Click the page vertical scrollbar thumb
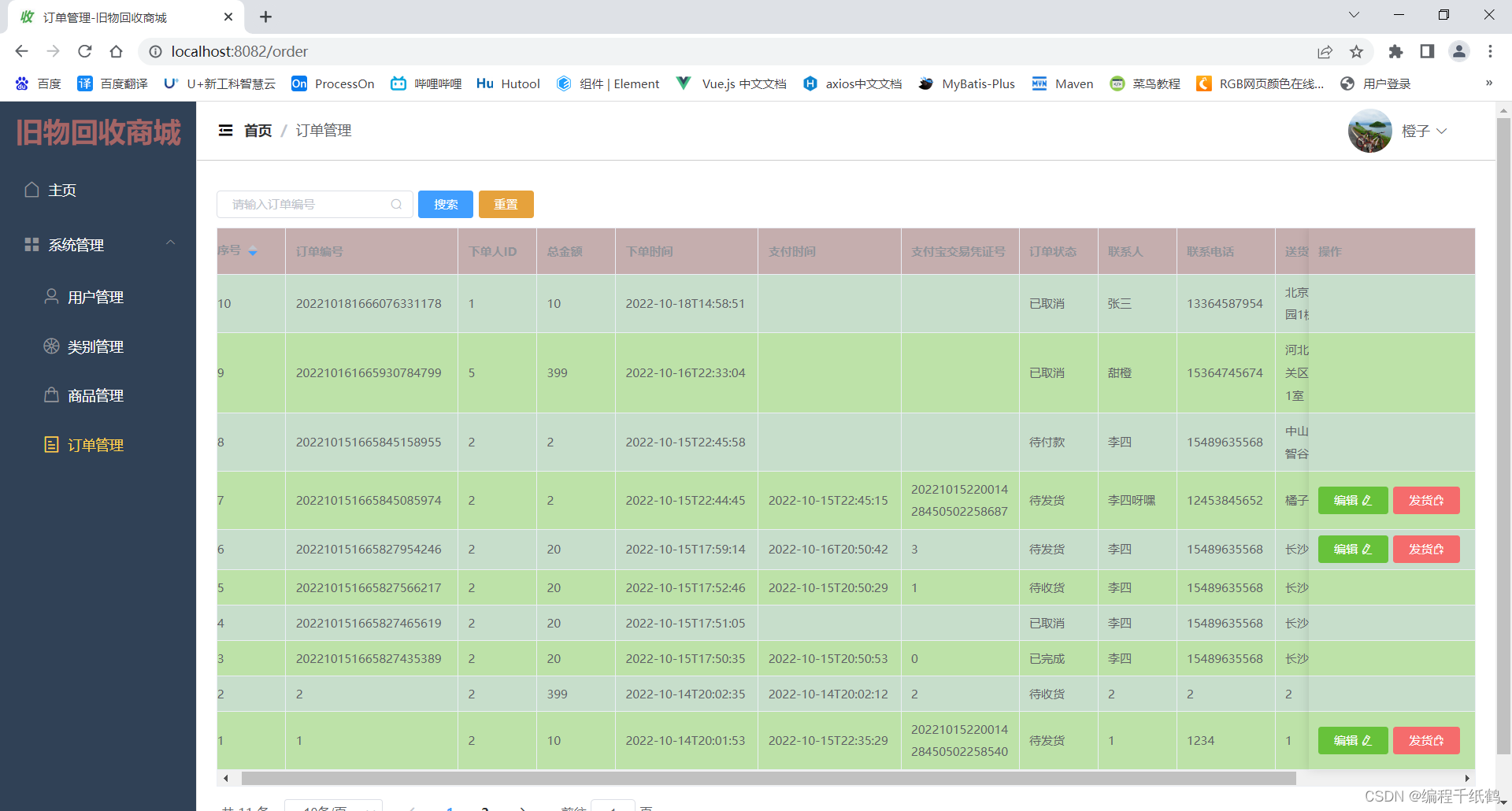 1503,436
